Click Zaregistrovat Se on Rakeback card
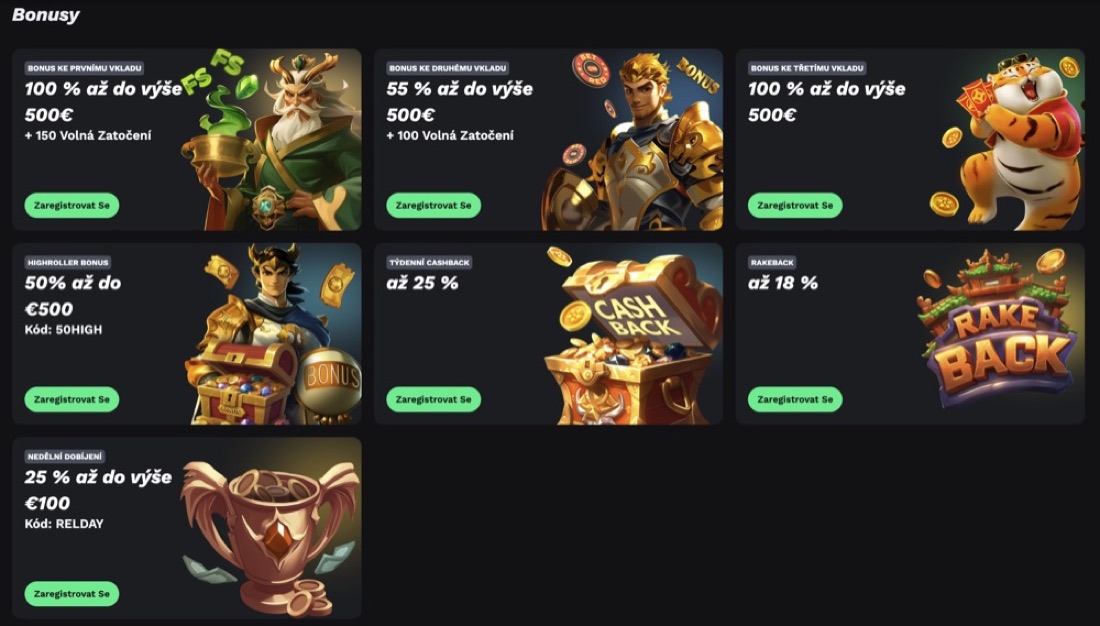The width and height of the screenshot is (1100, 626). 795,399
